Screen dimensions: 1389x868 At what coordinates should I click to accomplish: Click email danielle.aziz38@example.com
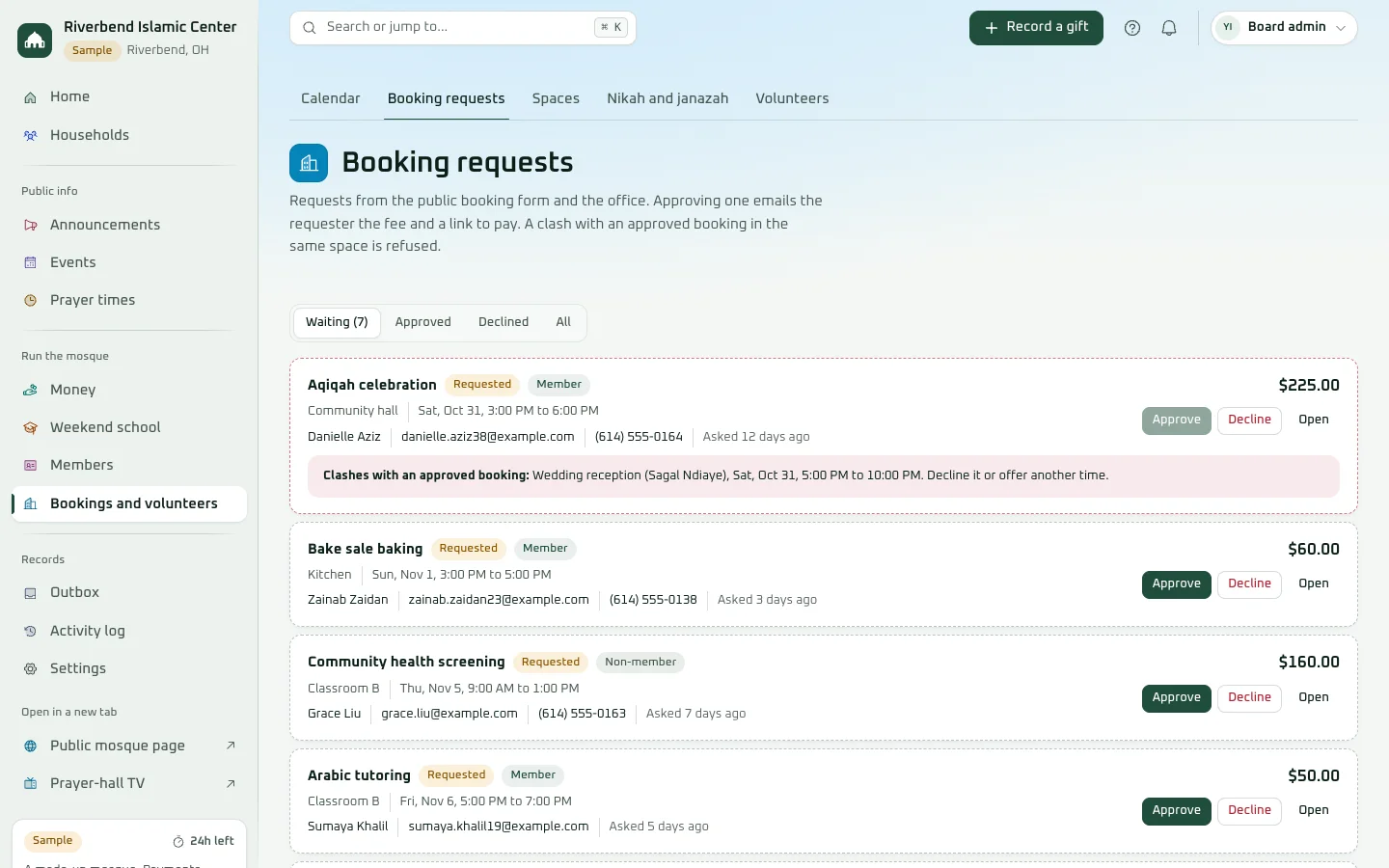click(x=488, y=437)
